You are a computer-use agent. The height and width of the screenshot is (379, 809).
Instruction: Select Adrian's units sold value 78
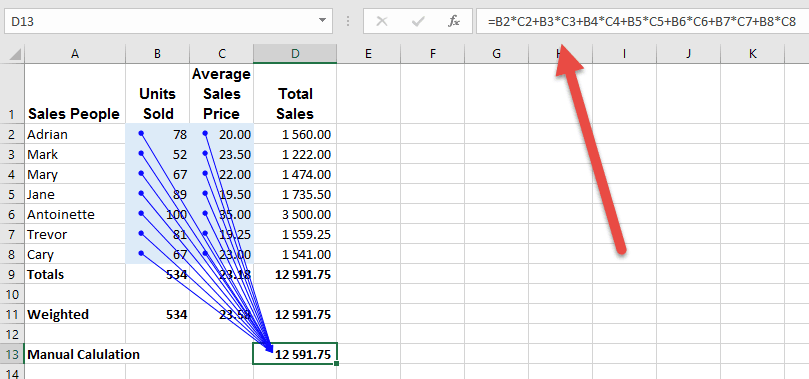pos(157,134)
